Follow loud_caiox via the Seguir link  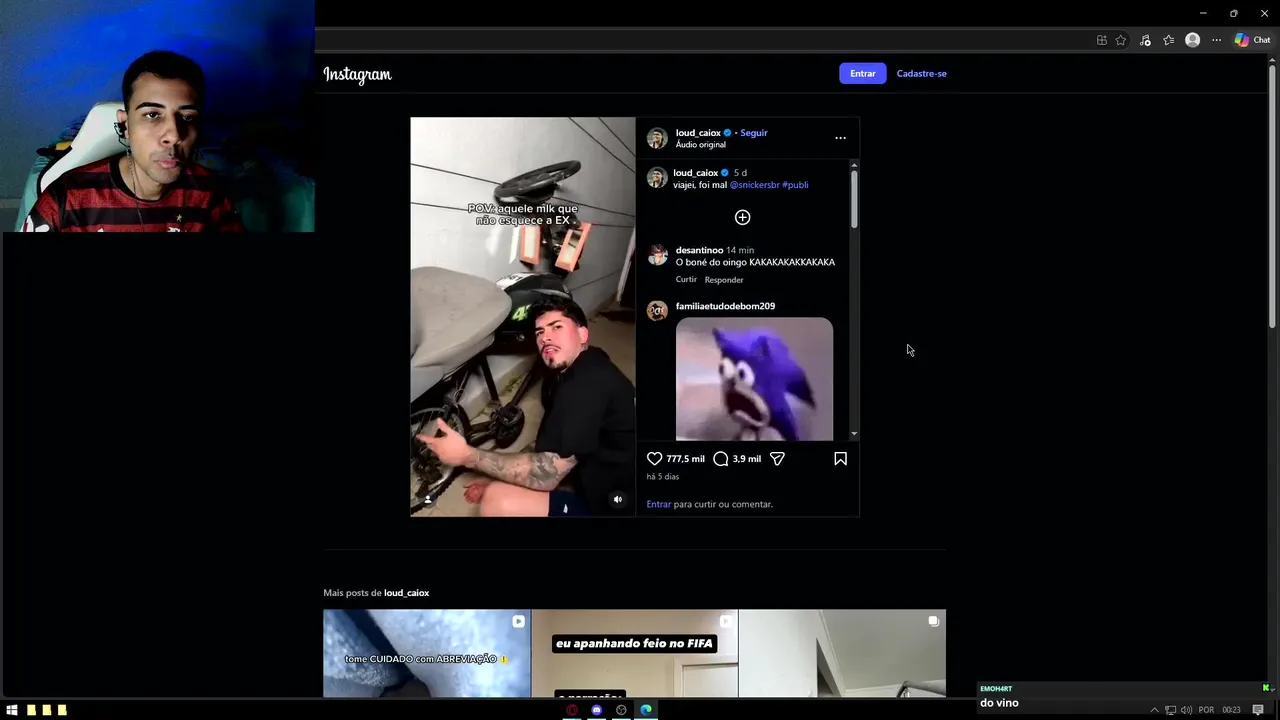pos(754,133)
